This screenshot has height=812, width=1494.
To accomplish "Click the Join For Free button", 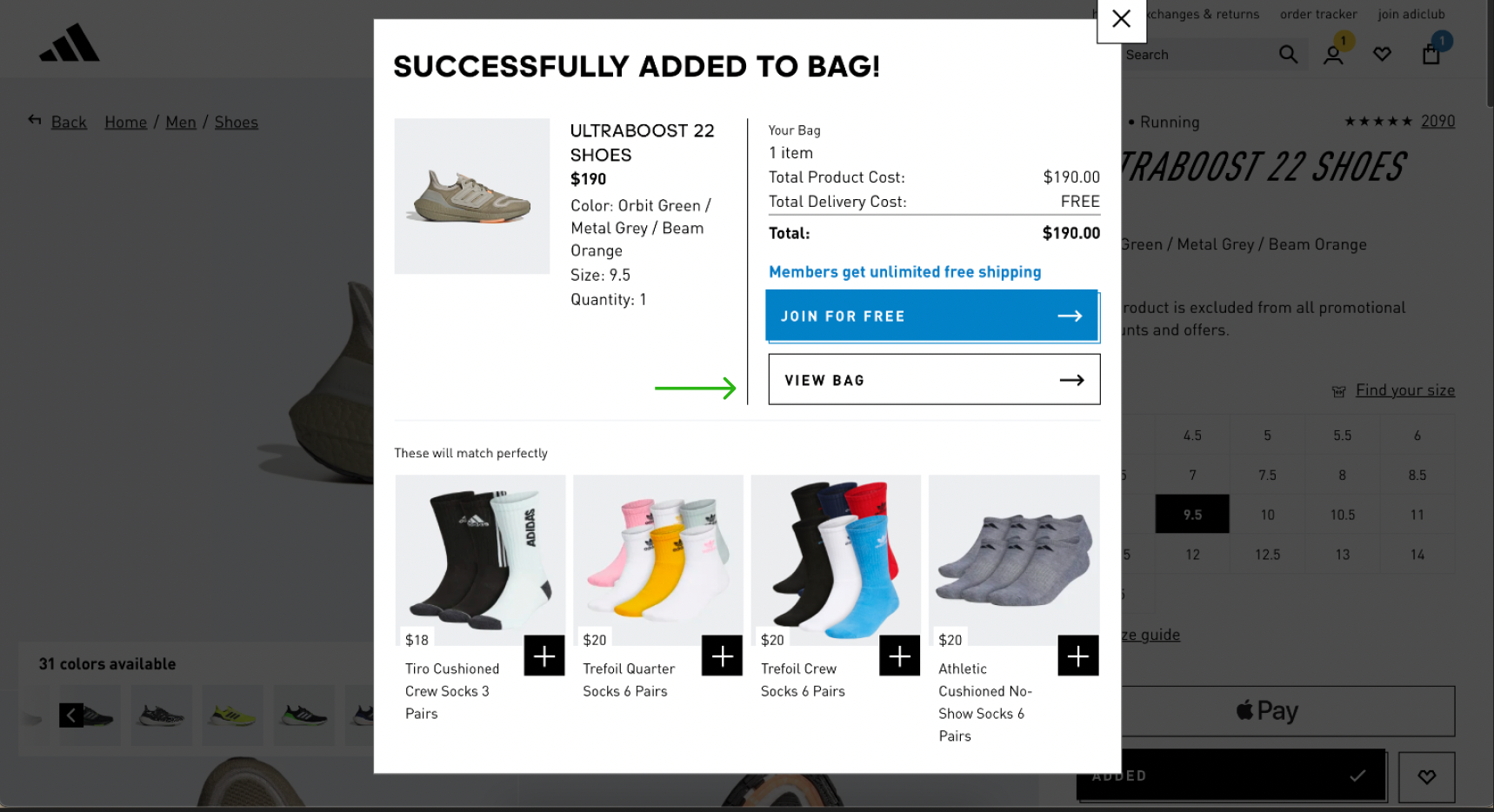I will click(931, 316).
